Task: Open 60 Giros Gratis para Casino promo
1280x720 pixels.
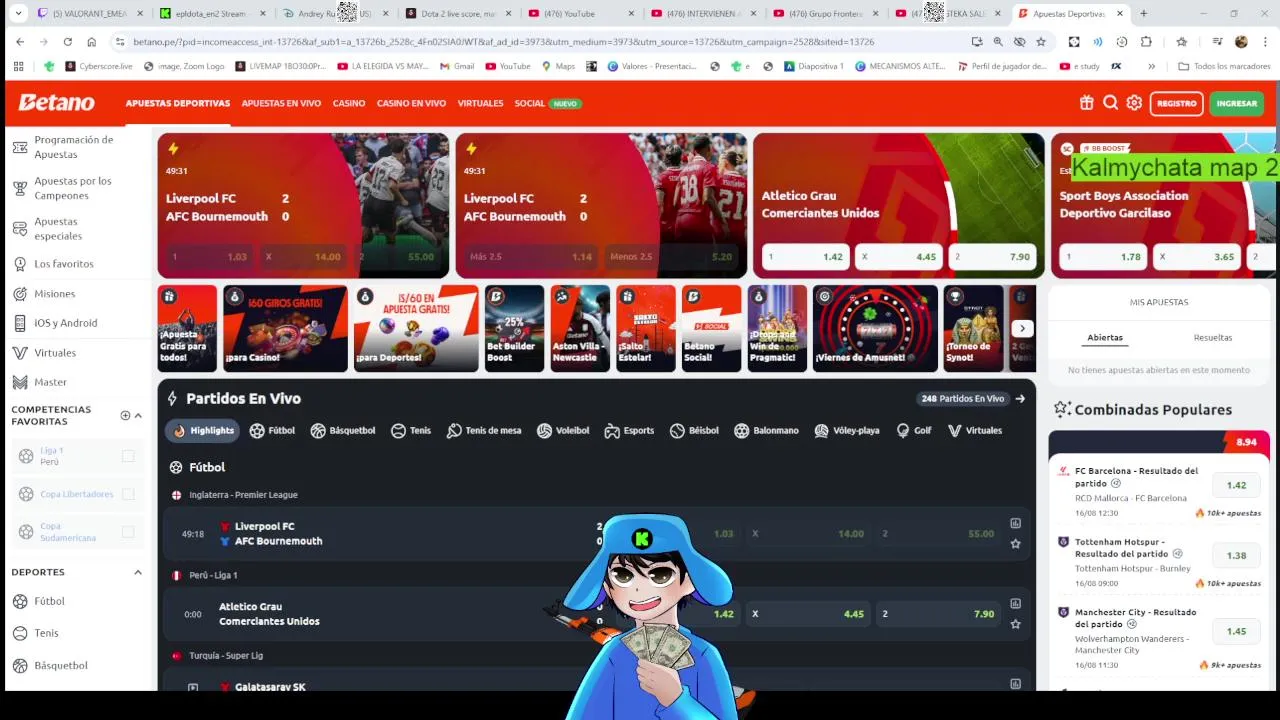Action: 285,328
